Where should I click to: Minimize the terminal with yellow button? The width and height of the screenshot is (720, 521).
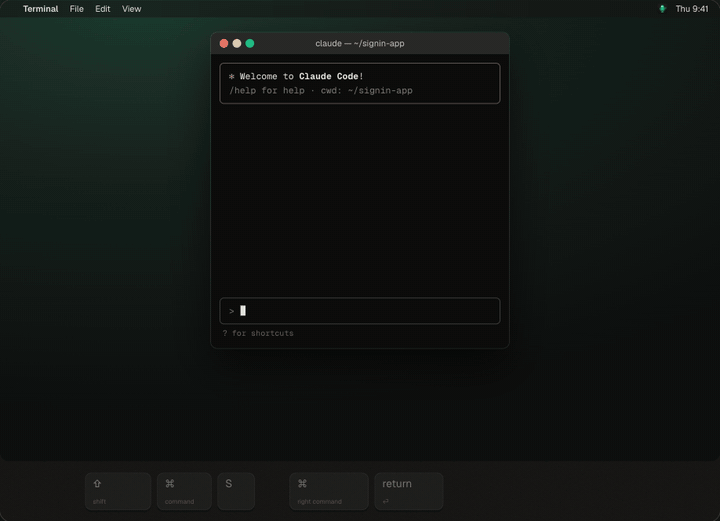pyautogui.click(x=237, y=43)
